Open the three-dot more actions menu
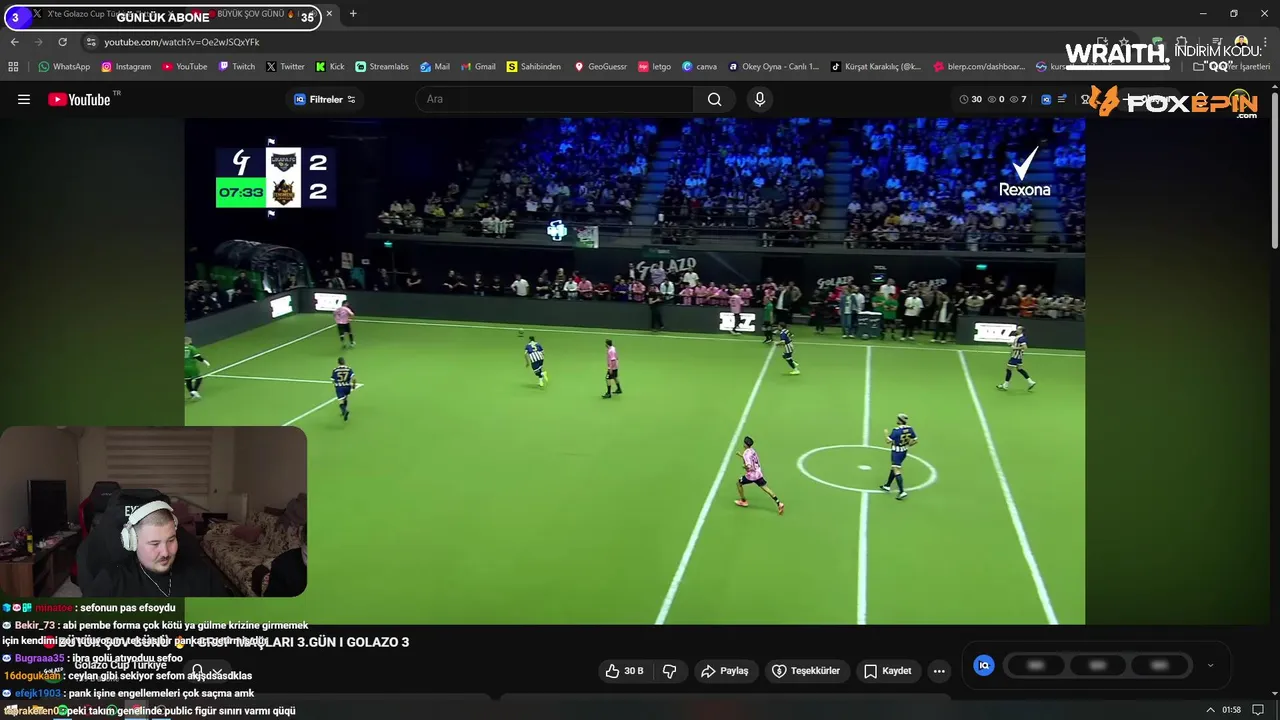Screen dimensions: 1280x720 pyautogui.click(x=939, y=671)
